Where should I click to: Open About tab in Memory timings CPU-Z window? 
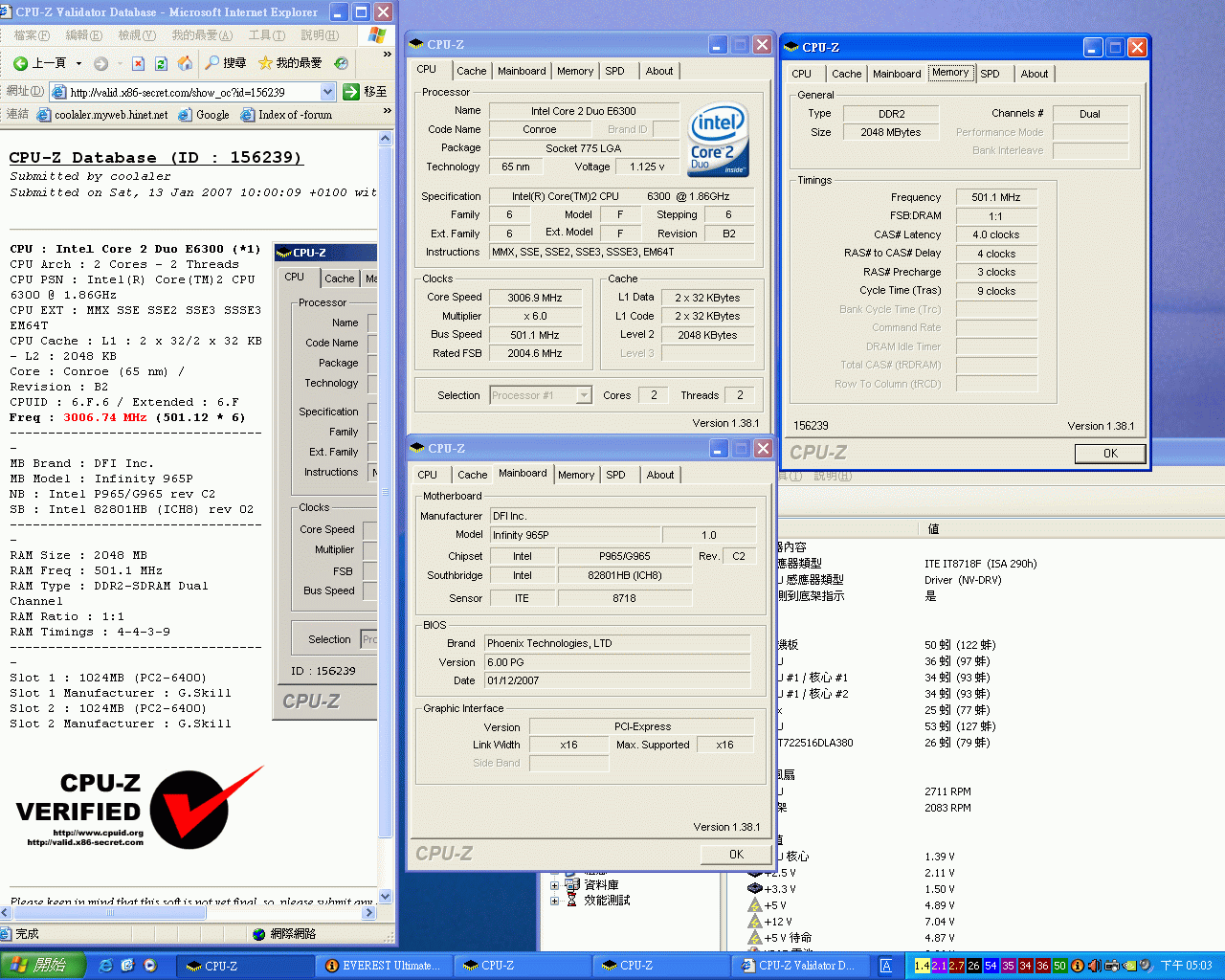click(x=1034, y=74)
